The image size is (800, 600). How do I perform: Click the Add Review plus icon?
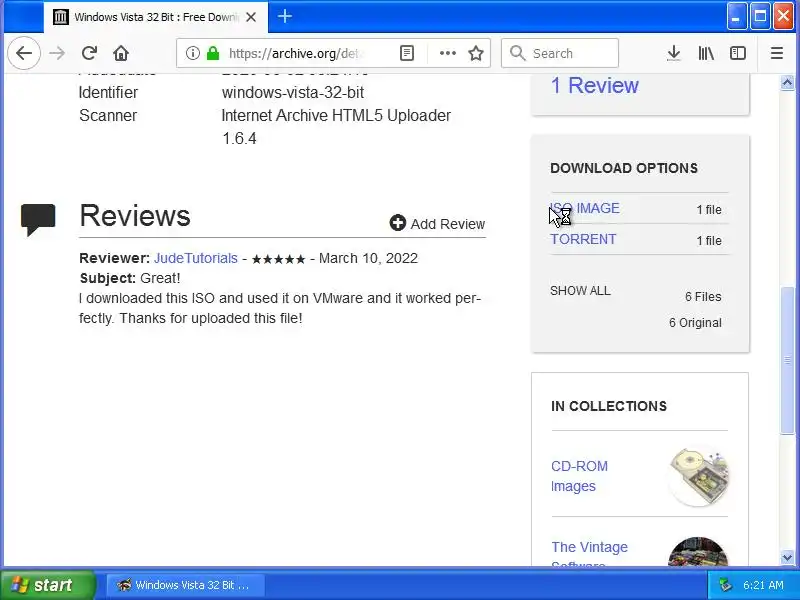pos(397,222)
